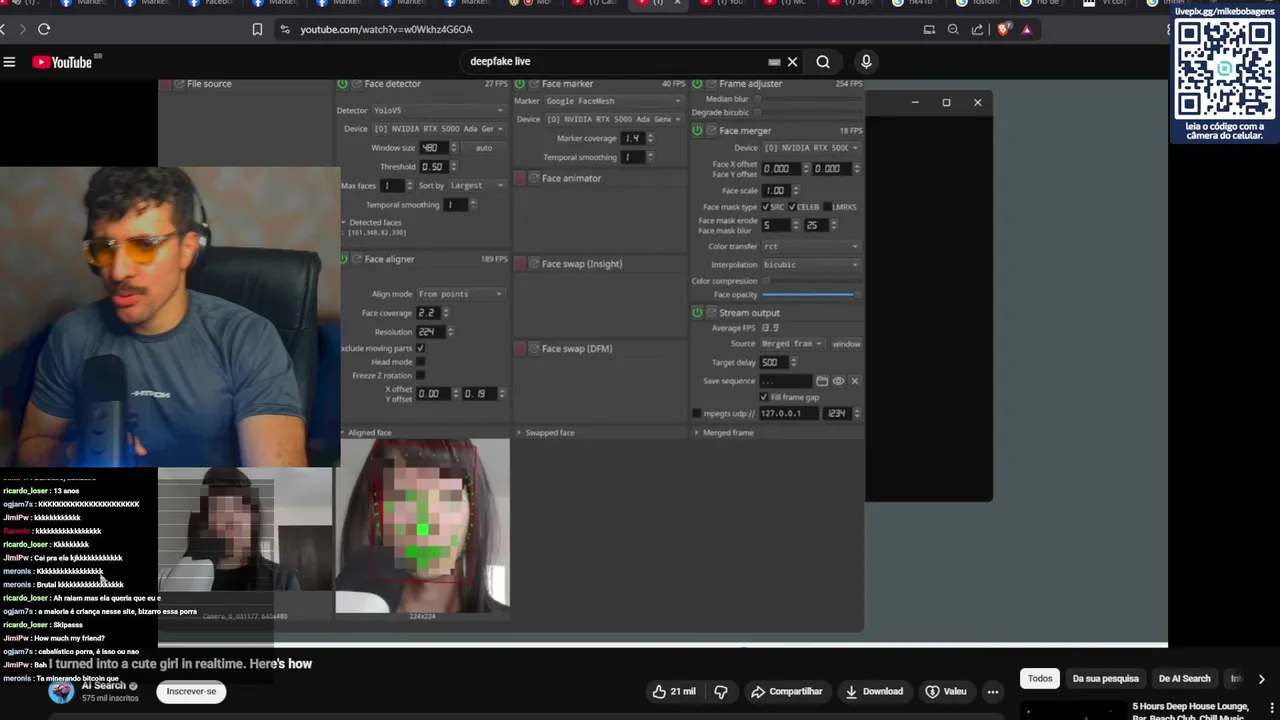The image size is (1280, 720).
Task: Uncheck the SRC face mask type
Action: [x=765, y=207]
